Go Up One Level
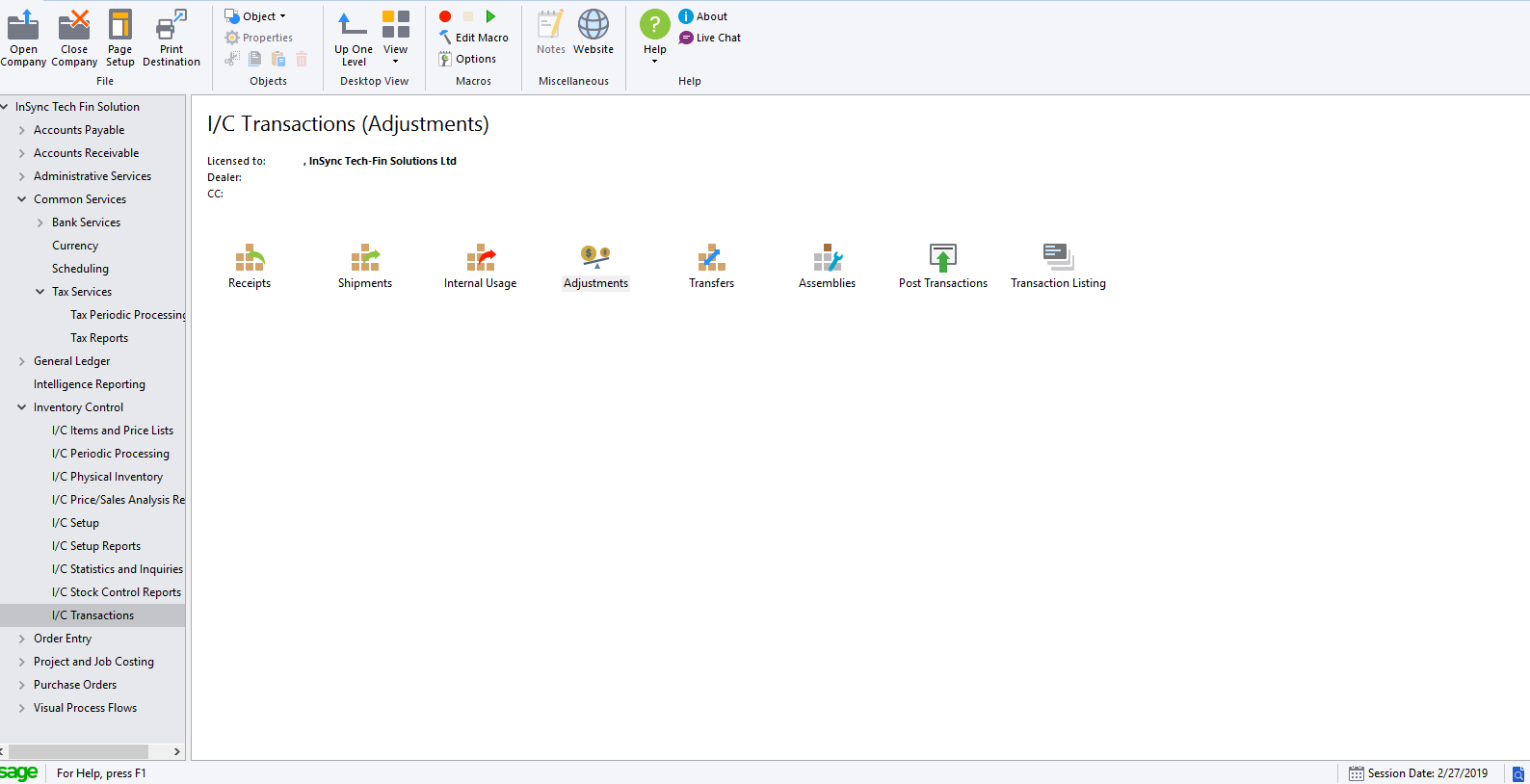 (354, 38)
